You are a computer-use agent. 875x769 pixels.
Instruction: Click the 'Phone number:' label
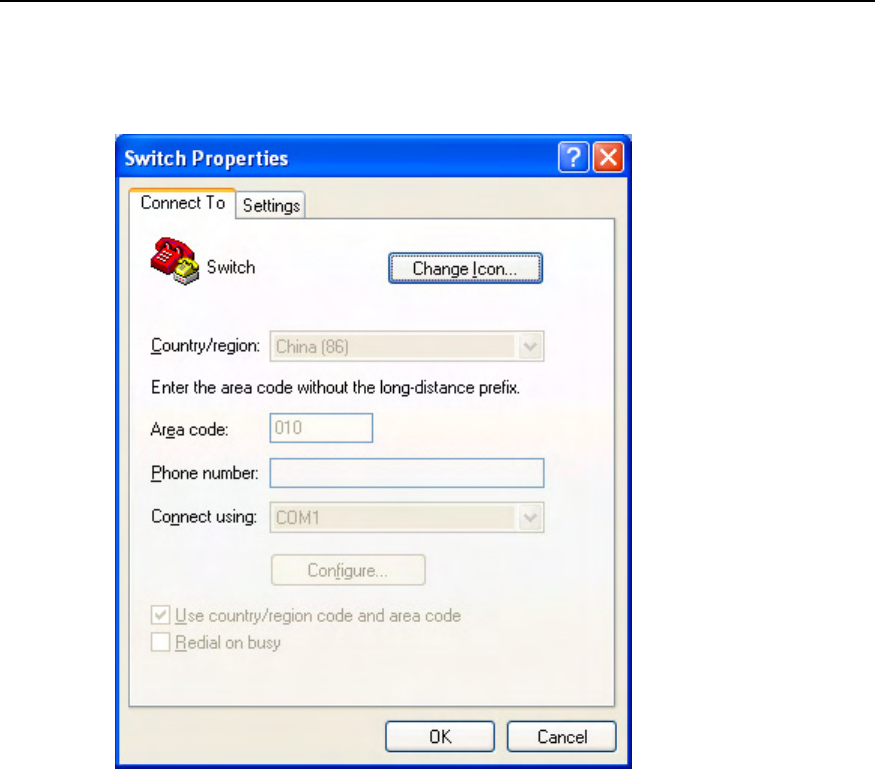click(204, 473)
